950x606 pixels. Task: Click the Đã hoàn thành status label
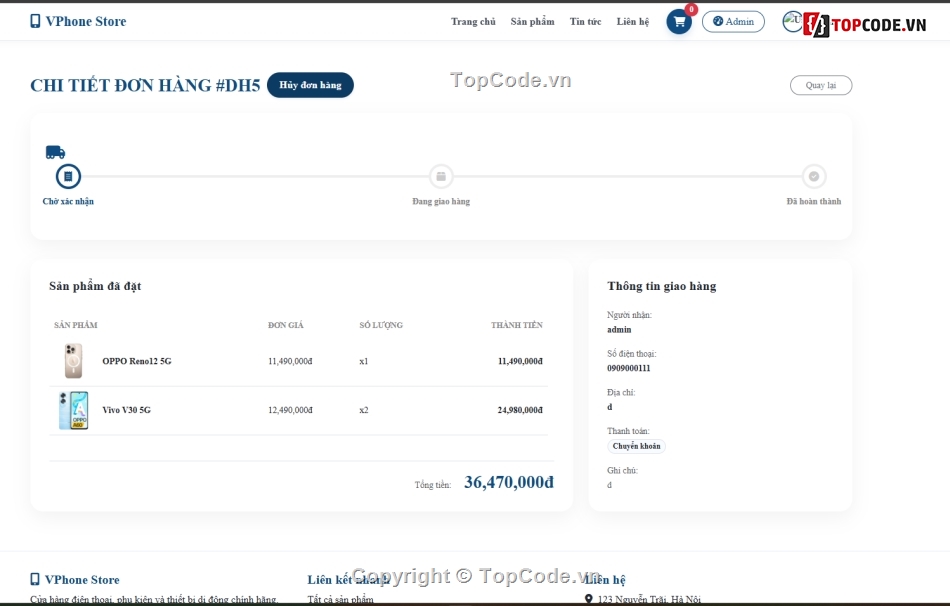tap(814, 201)
